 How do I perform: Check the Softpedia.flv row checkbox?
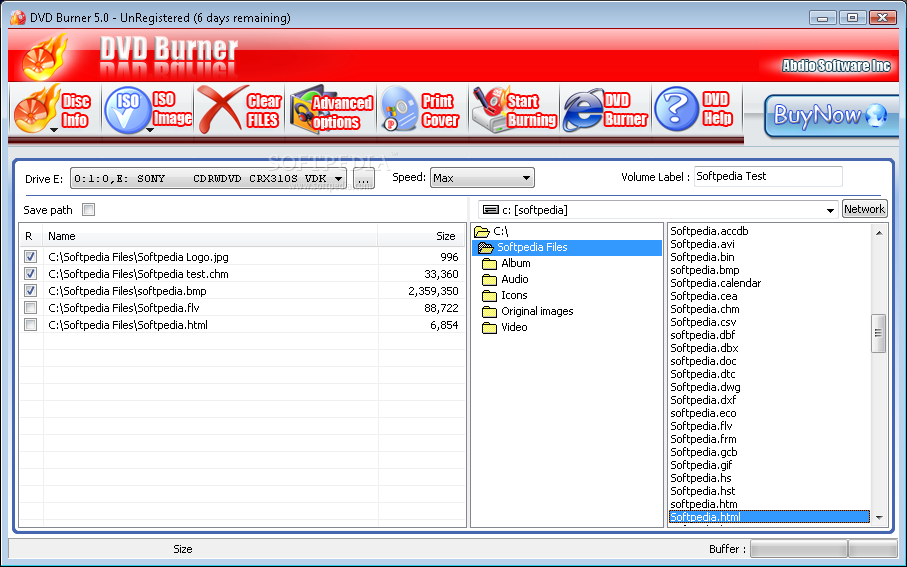click(31, 307)
